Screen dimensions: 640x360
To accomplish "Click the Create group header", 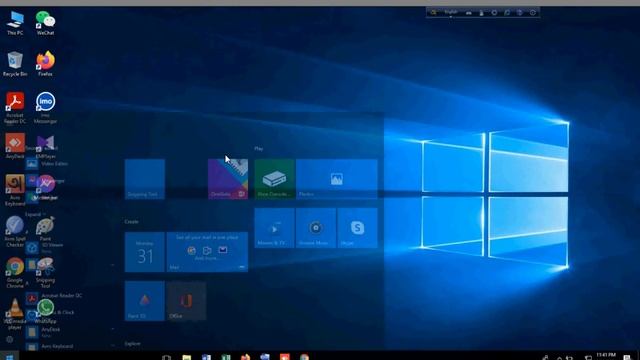I will coord(131,222).
